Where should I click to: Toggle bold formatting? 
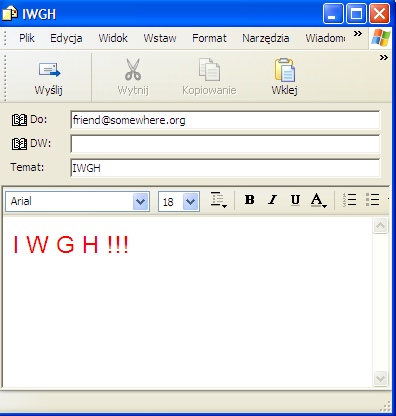coord(249,200)
